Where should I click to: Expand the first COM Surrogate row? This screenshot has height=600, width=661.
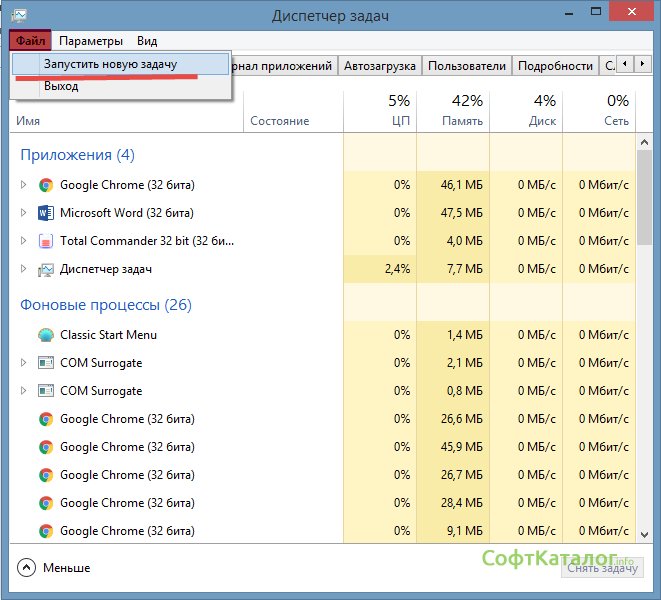[24, 363]
